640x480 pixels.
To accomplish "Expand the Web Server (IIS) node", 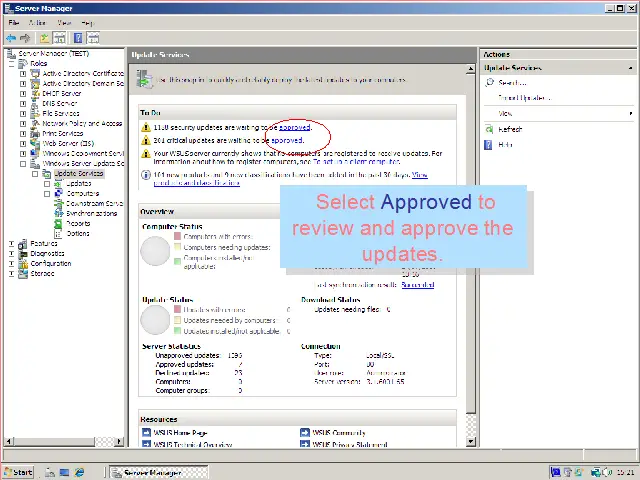I will (x=23, y=144).
